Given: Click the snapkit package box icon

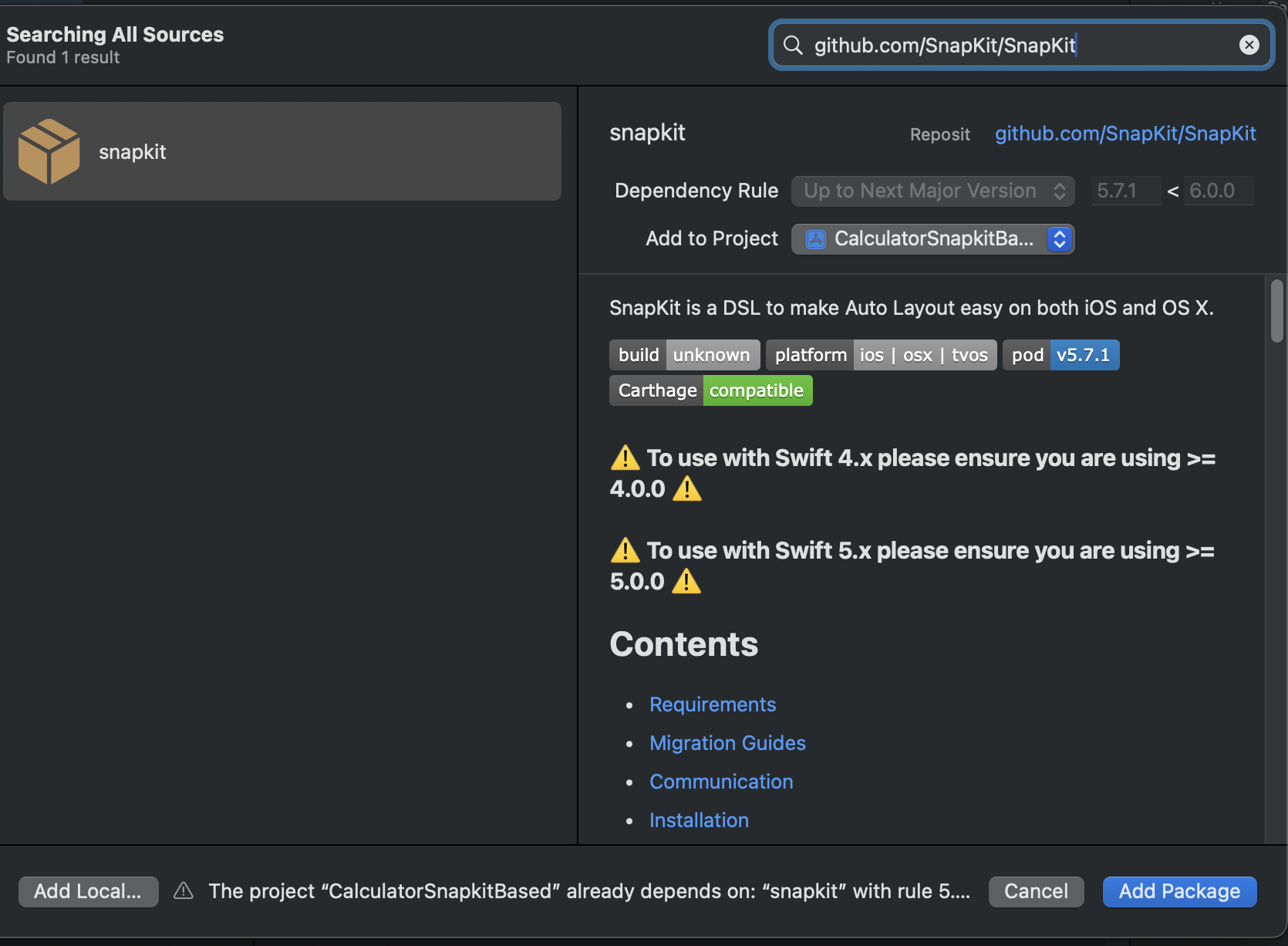Looking at the screenshot, I should (x=49, y=151).
